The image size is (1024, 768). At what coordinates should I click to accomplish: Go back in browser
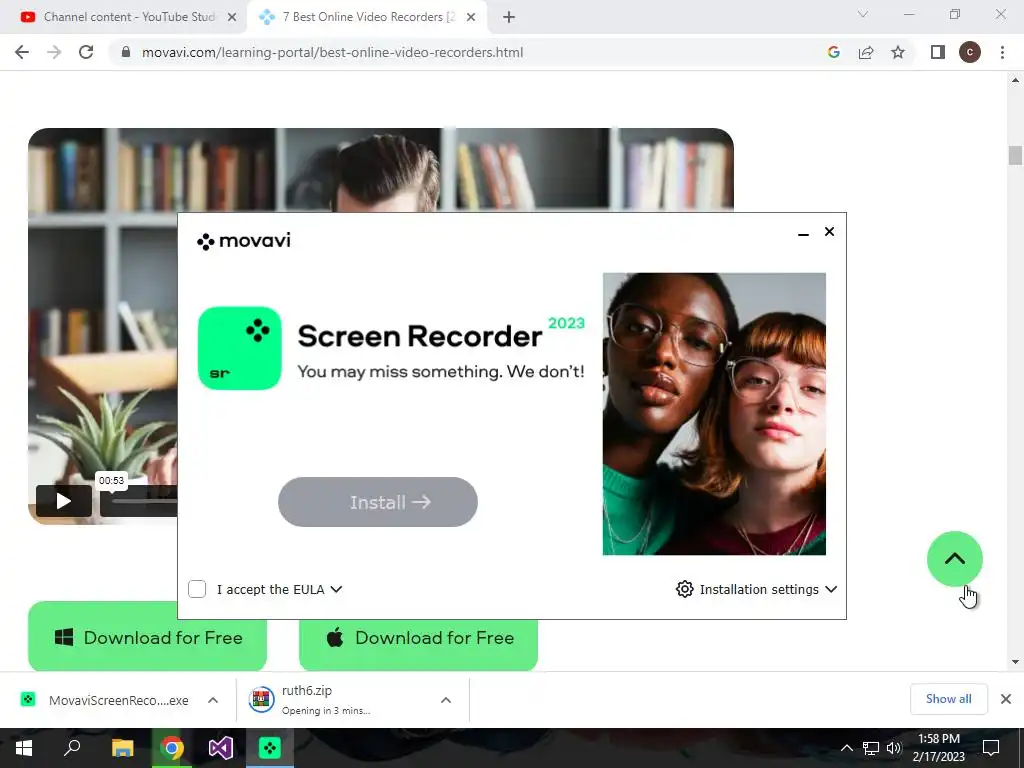click(22, 52)
